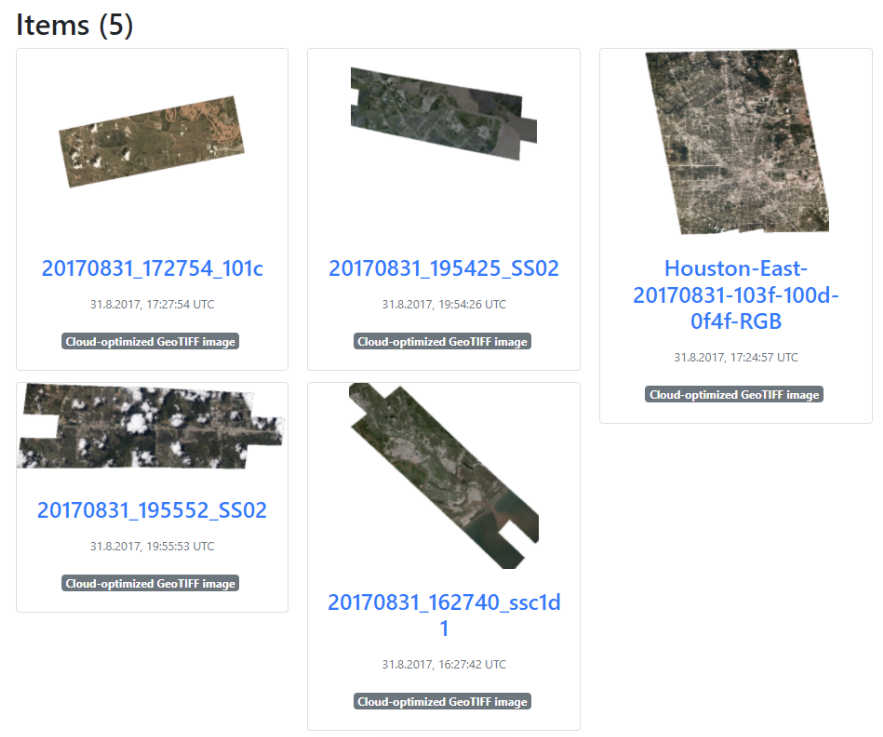Click the diagonal strip thumbnail of 20170831_162740_ssc1d1
Image resolution: width=883 pixels, height=737 pixels.
(x=443, y=476)
